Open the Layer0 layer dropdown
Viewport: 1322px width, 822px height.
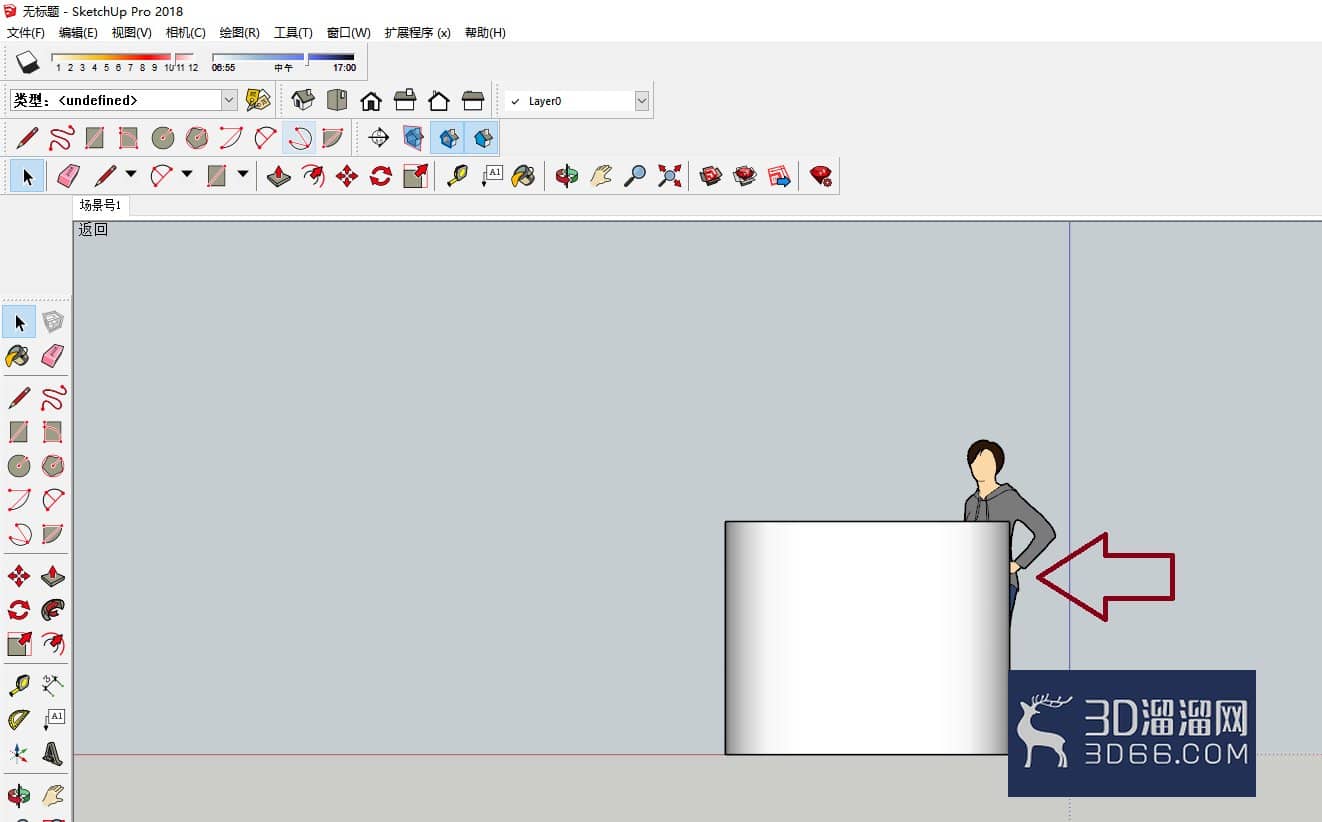pos(642,101)
